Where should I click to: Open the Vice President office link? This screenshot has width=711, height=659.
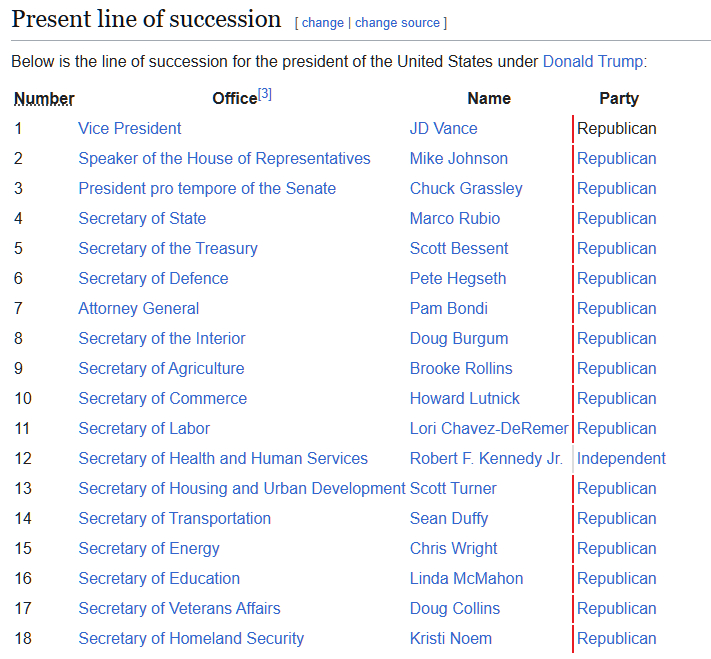(x=130, y=128)
